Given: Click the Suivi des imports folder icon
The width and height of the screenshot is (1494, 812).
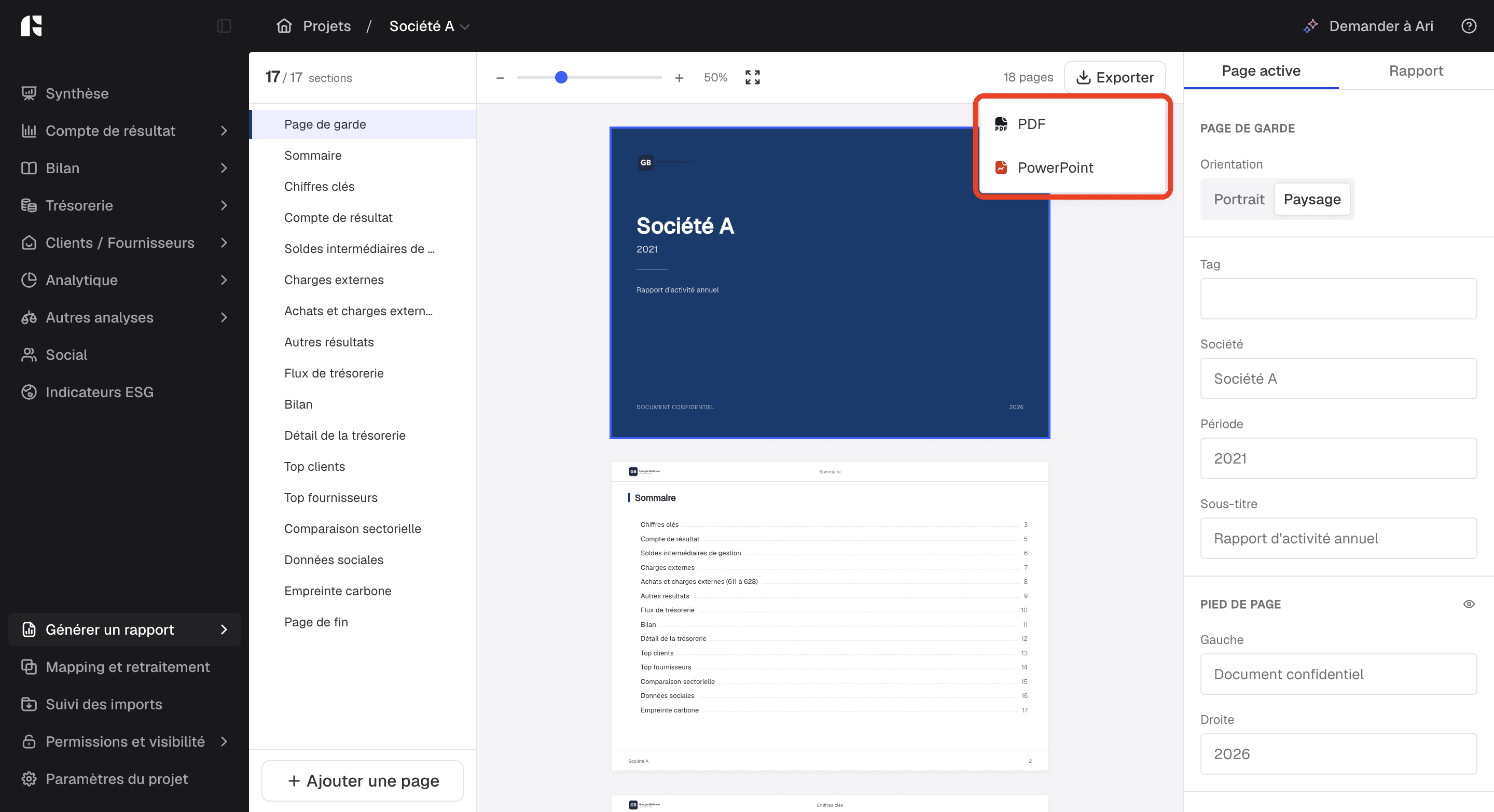Looking at the screenshot, I should point(29,704).
